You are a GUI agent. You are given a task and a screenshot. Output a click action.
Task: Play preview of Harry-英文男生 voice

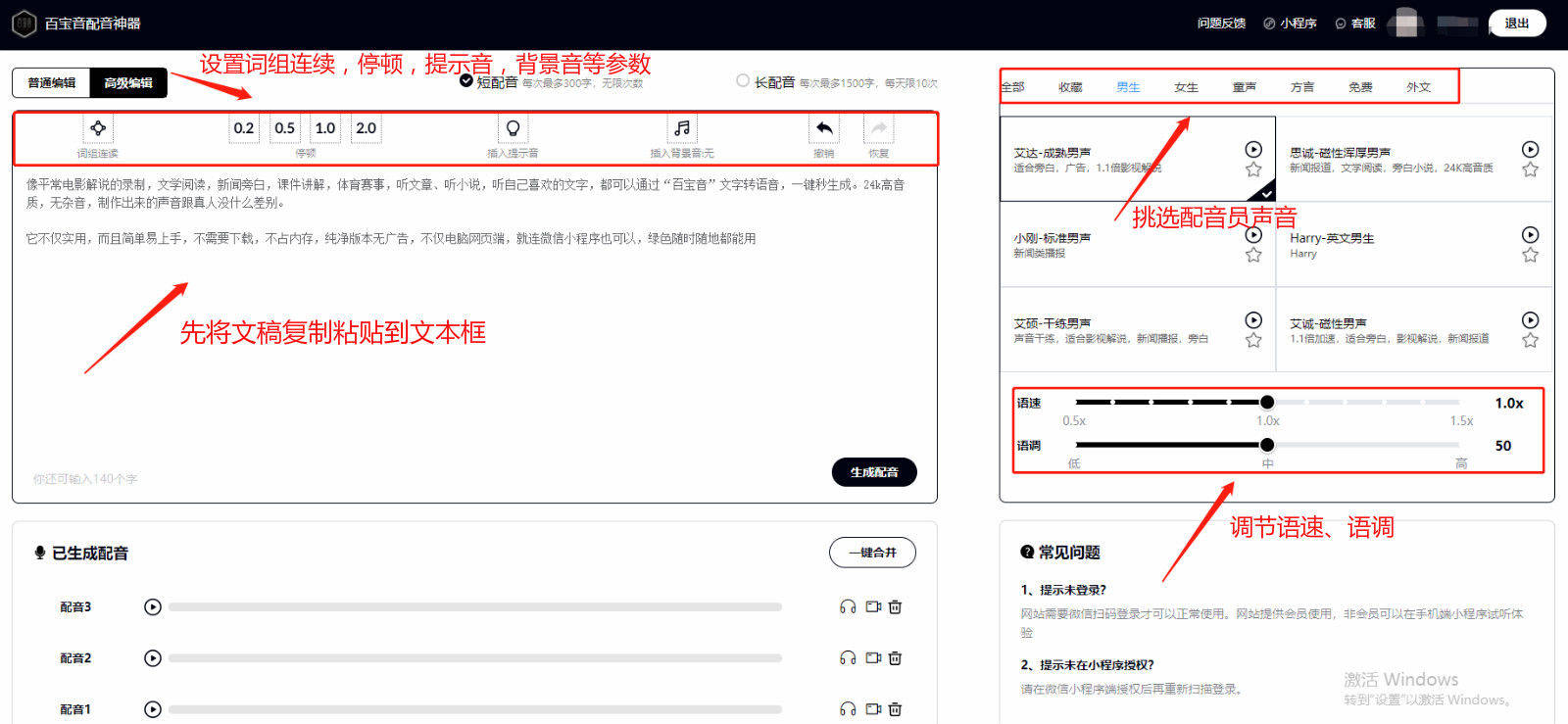1531,234
